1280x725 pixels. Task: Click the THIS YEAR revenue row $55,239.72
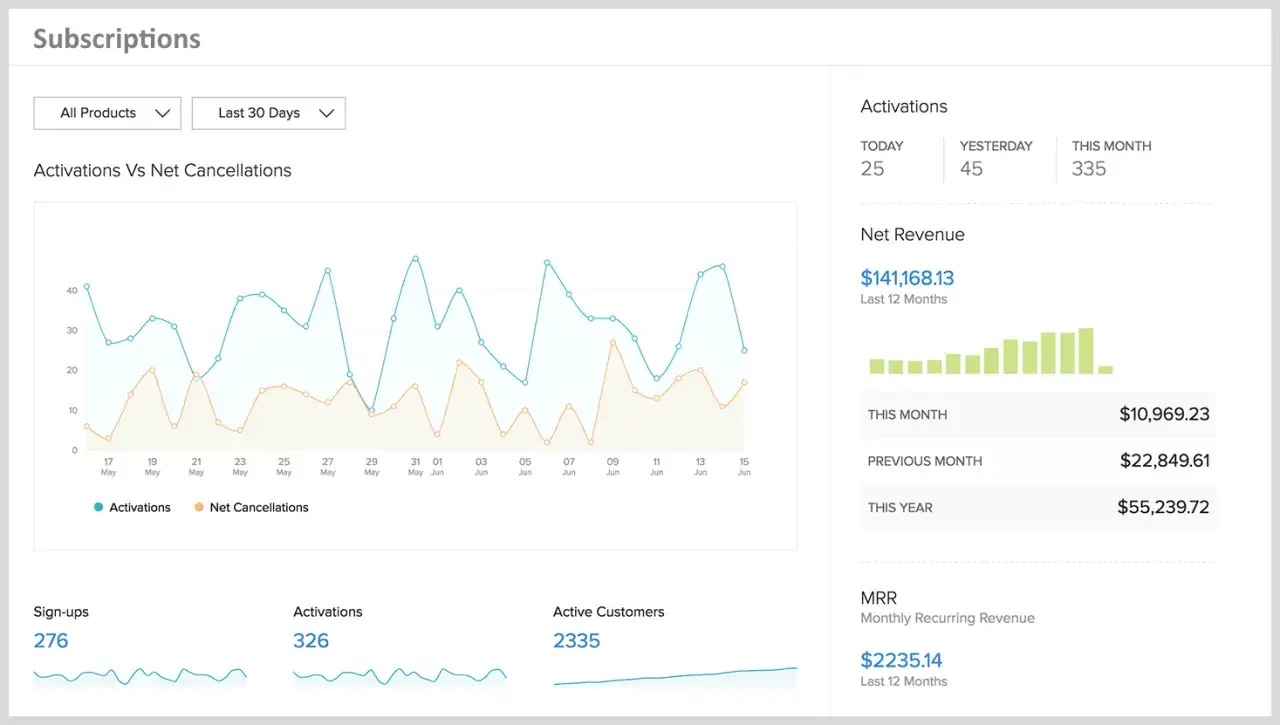click(1038, 507)
